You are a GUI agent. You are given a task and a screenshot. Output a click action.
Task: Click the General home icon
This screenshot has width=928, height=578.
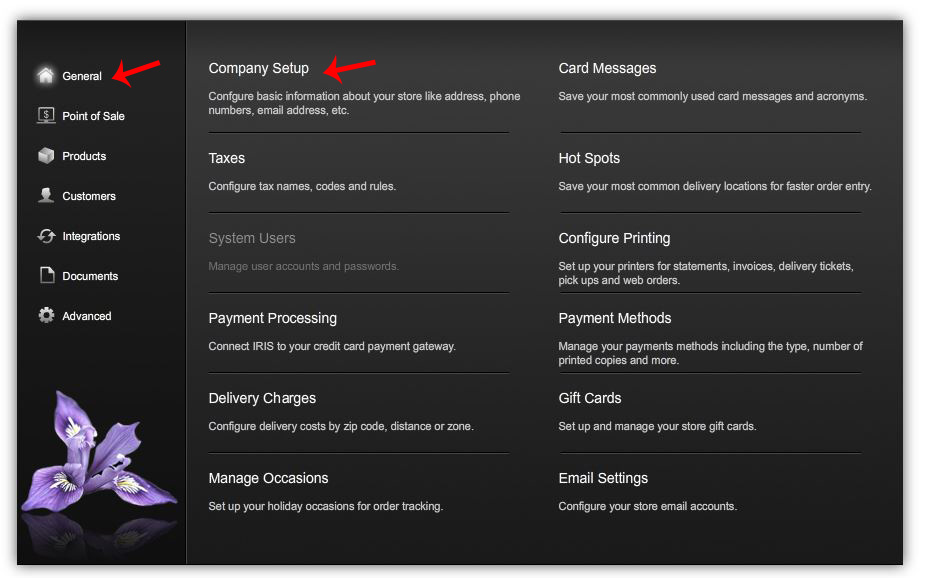46,75
